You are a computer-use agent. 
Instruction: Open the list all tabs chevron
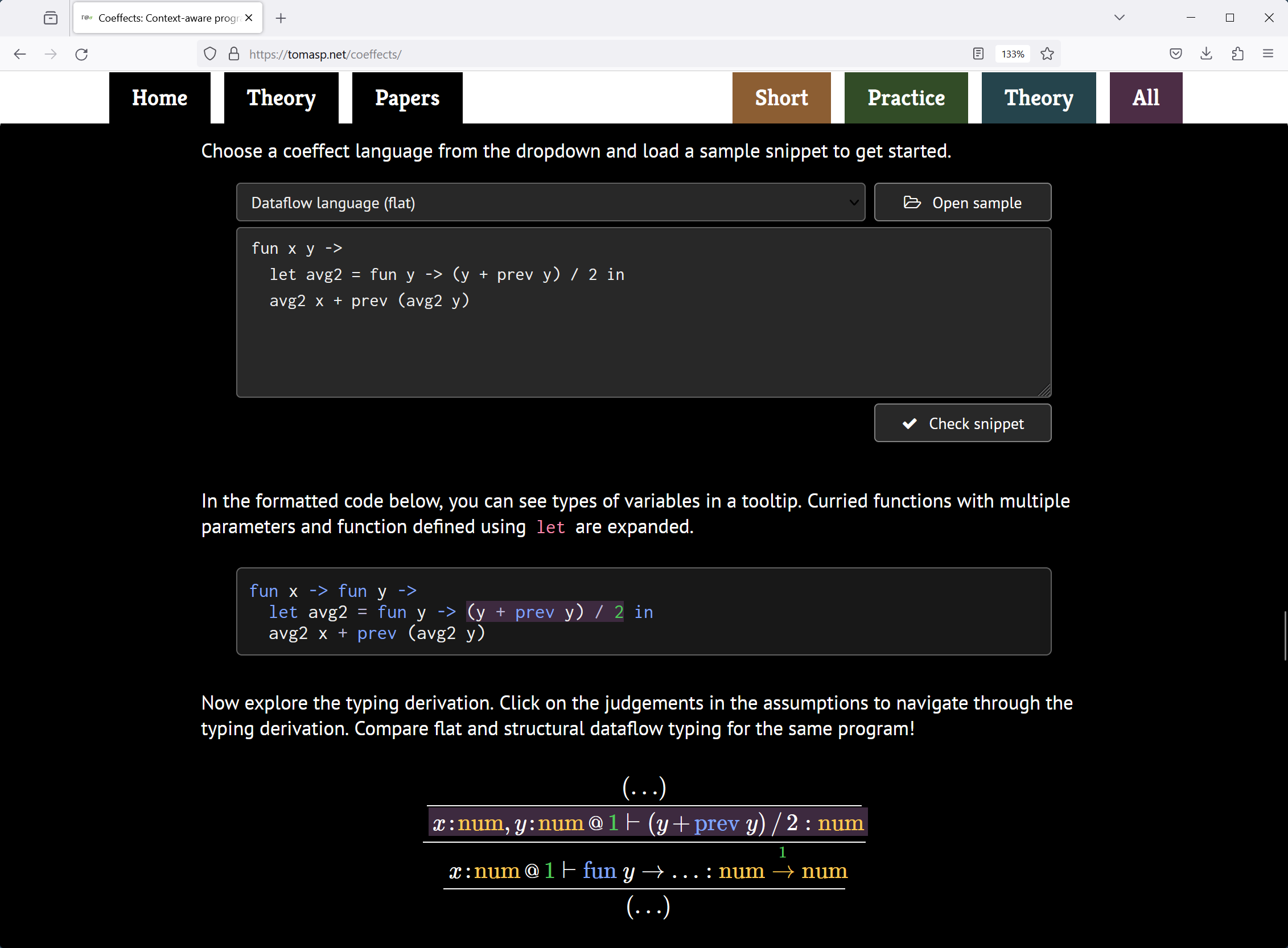(1119, 18)
